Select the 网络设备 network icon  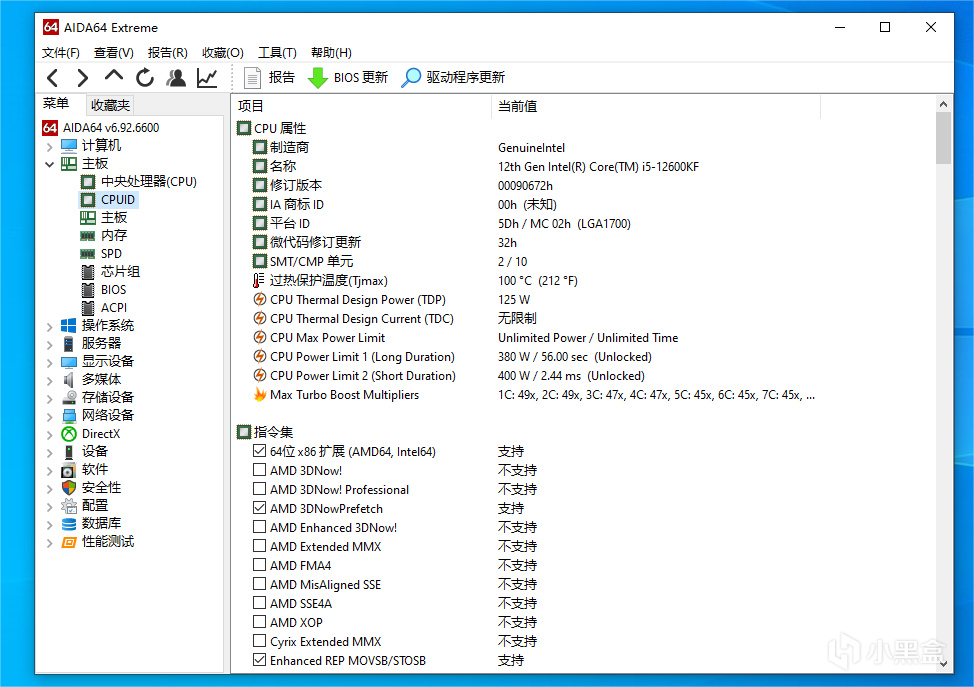pyautogui.click(x=69, y=416)
